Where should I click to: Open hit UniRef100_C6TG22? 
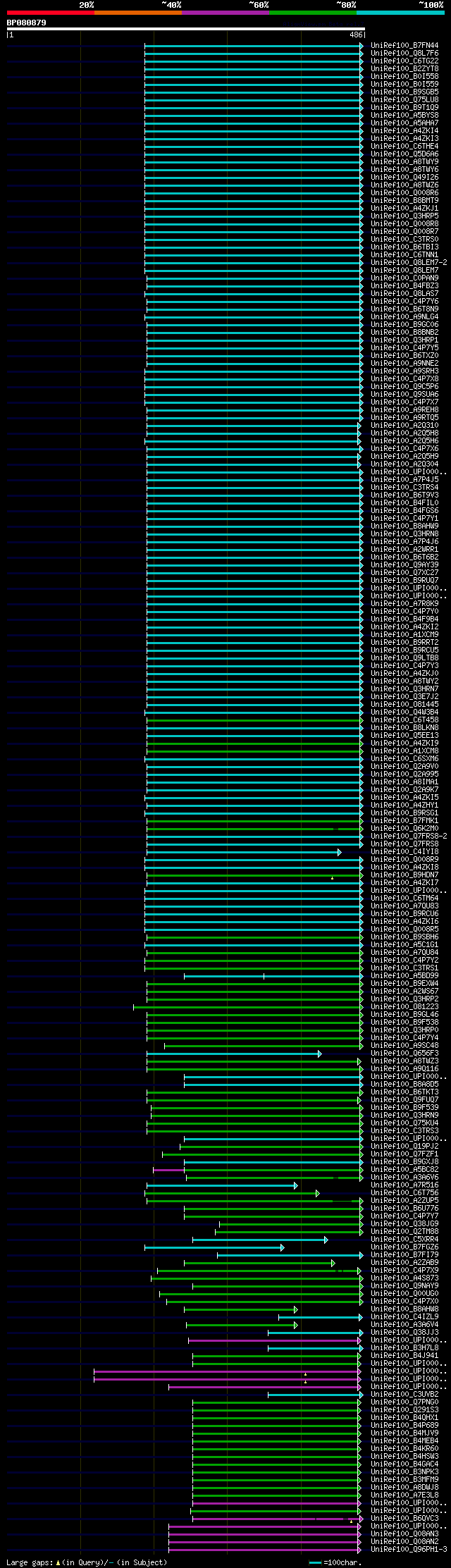tap(404, 61)
